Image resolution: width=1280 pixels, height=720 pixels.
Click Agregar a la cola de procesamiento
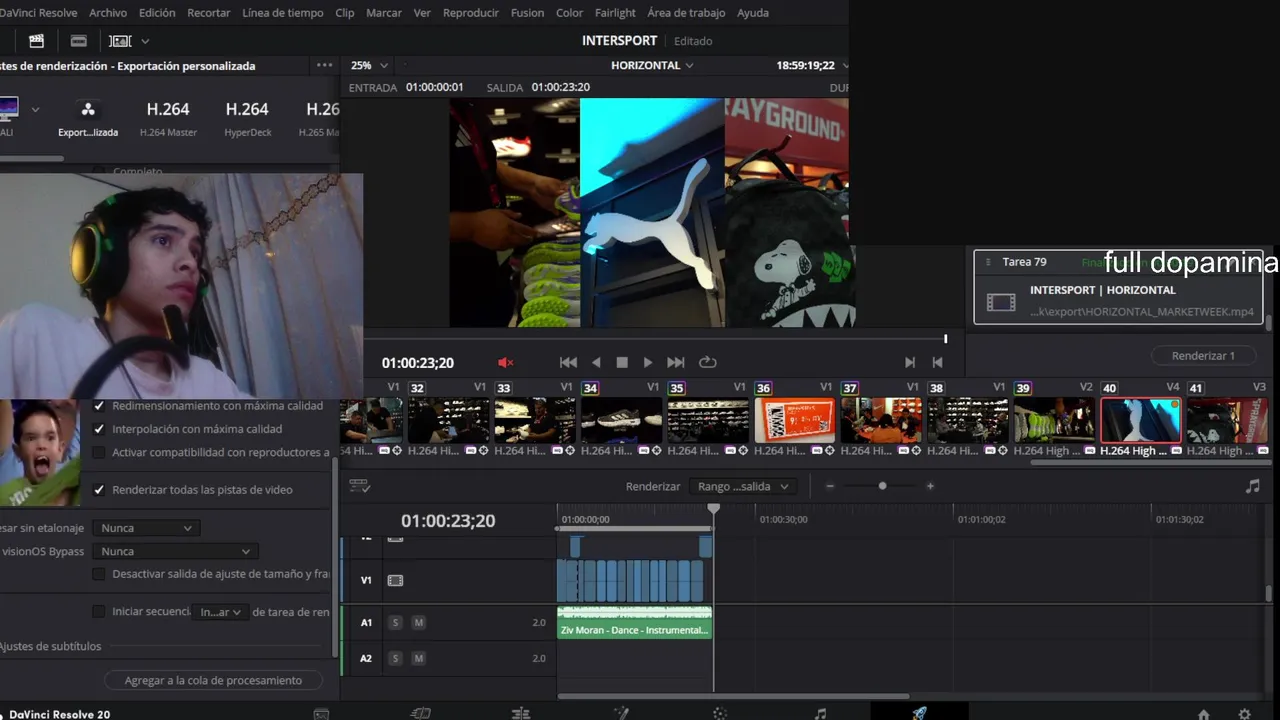pyautogui.click(x=213, y=680)
